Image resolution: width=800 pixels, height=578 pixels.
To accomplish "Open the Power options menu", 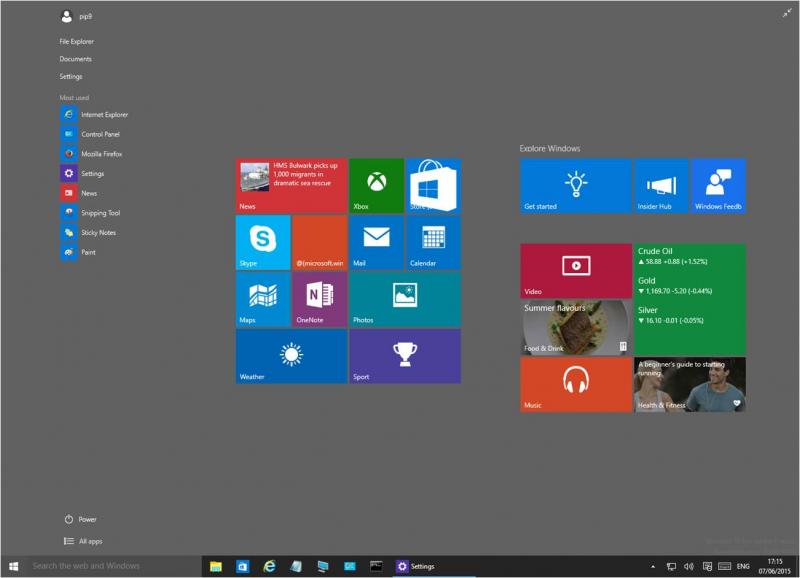I will click(x=81, y=519).
